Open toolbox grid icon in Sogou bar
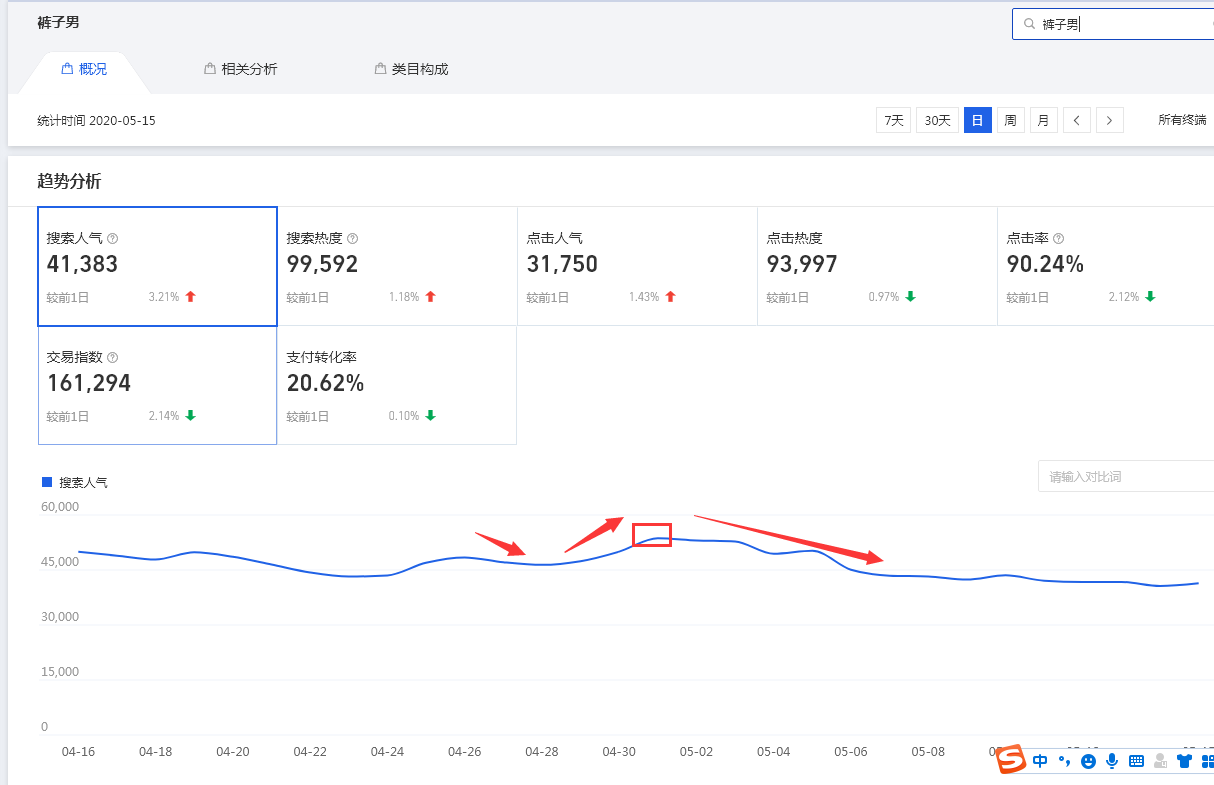This screenshot has width=1214, height=785. 1206,761
